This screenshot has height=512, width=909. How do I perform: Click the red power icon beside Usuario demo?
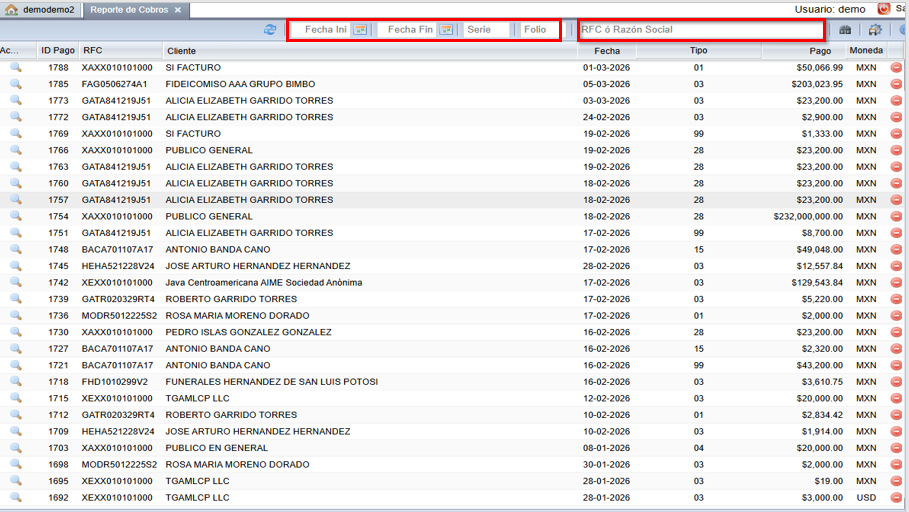tap(884, 9)
